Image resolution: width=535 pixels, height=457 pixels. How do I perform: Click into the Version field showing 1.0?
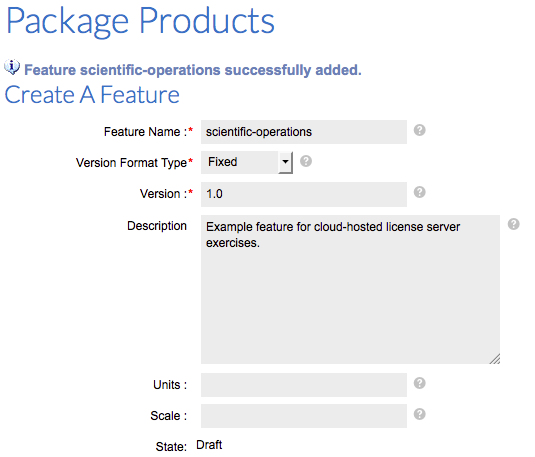pyautogui.click(x=304, y=194)
